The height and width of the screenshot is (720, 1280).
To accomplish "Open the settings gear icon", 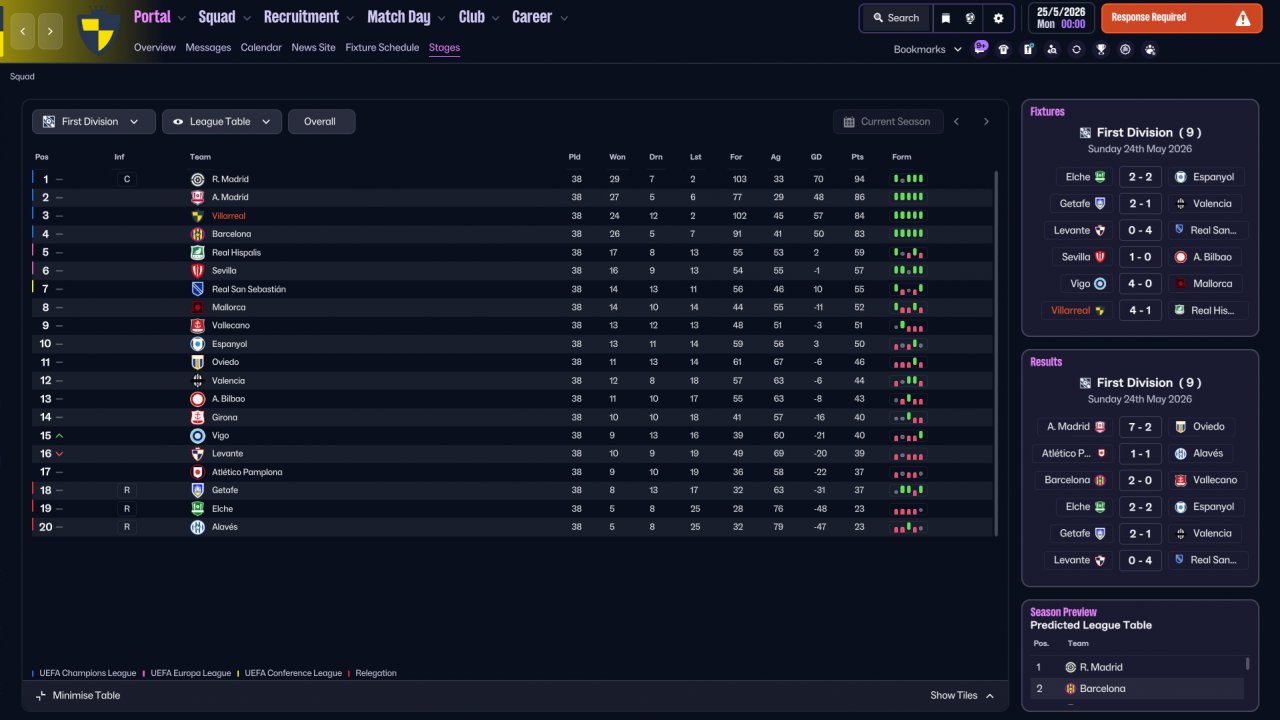I will [x=998, y=18].
